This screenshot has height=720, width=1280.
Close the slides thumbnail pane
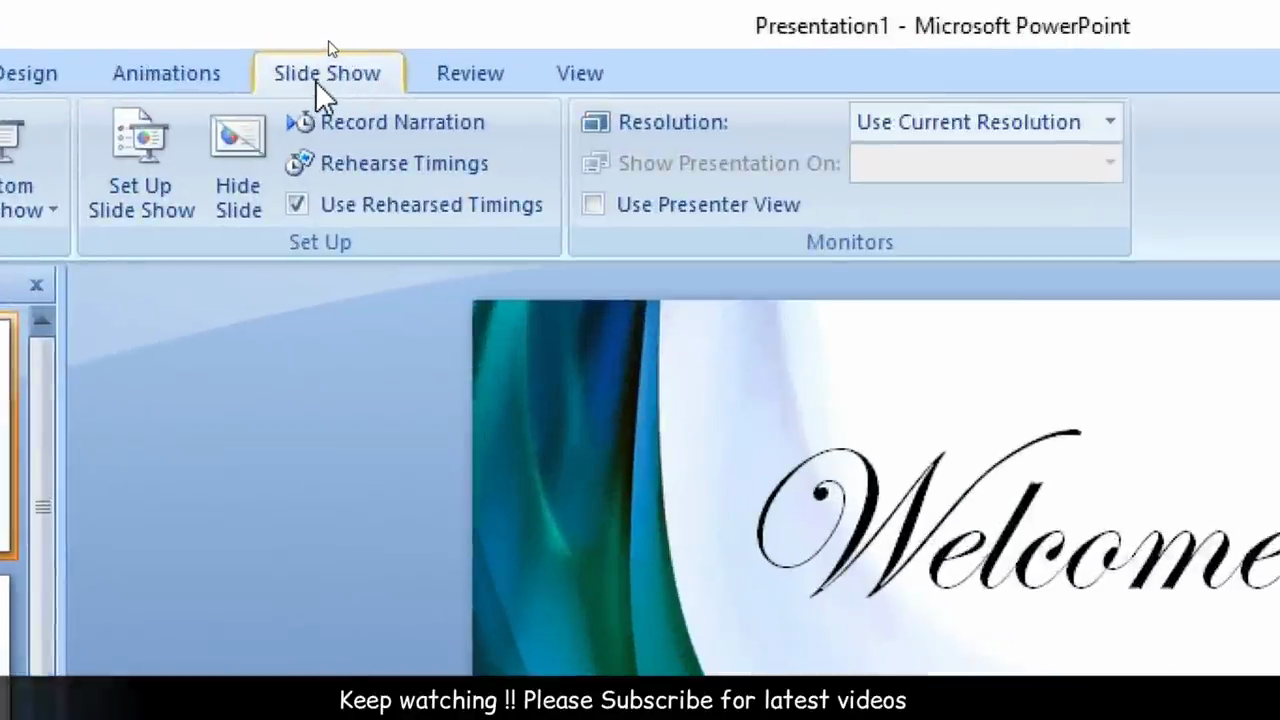(36, 285)
